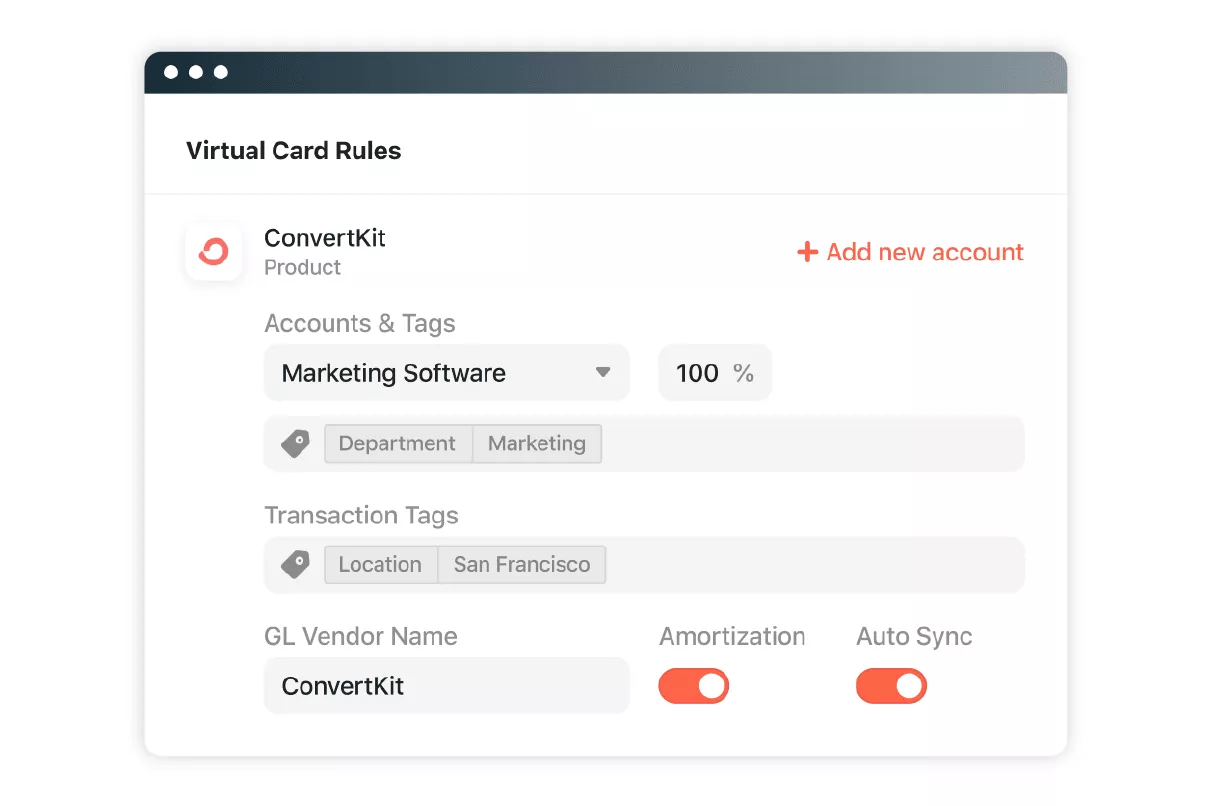Focus the 100 percent allocation field

[715, 373]
